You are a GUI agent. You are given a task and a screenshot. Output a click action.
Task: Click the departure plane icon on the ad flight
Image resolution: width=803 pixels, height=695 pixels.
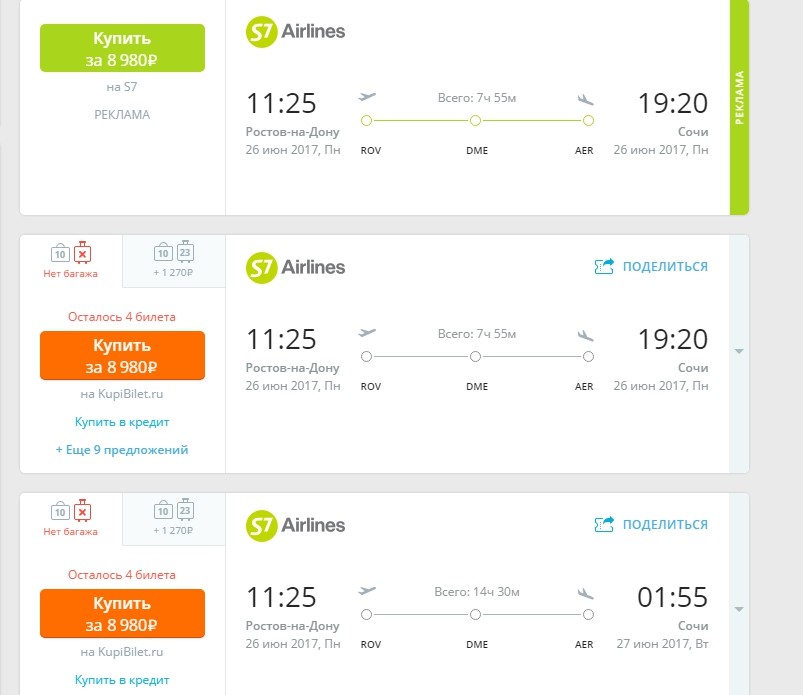point(367,96)
